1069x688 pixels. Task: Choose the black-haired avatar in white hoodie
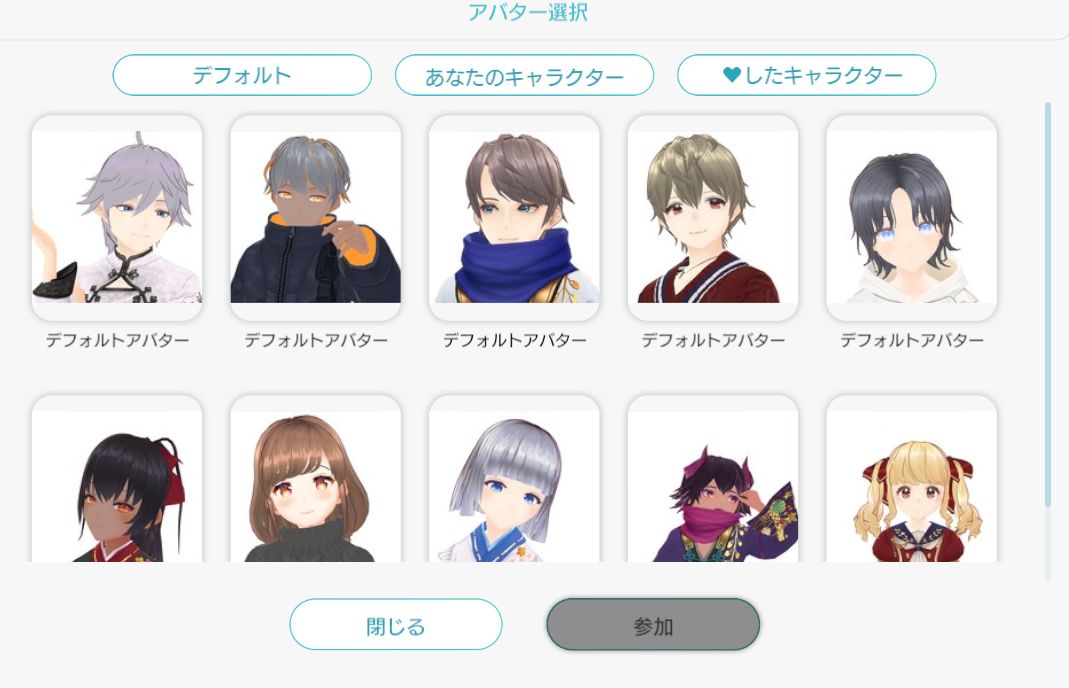(912, 218)
